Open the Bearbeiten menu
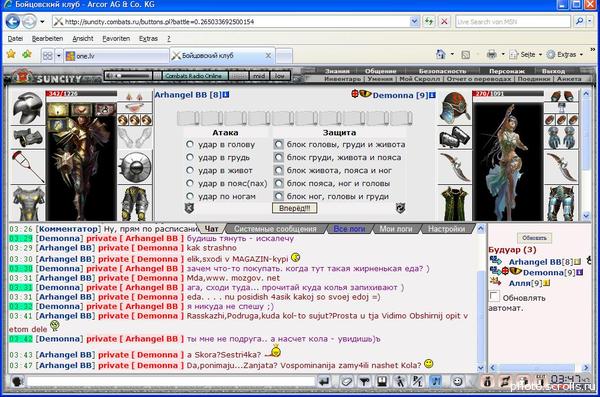Image resolution: width=600 pixels, height=397 pixels. click(x=47, y=39)
